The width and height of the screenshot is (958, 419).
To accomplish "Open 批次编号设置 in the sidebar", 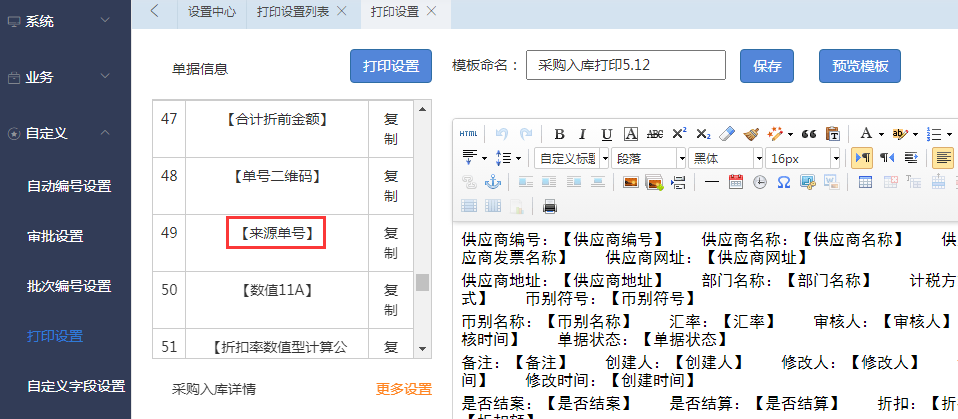I will tap(69, 286).
